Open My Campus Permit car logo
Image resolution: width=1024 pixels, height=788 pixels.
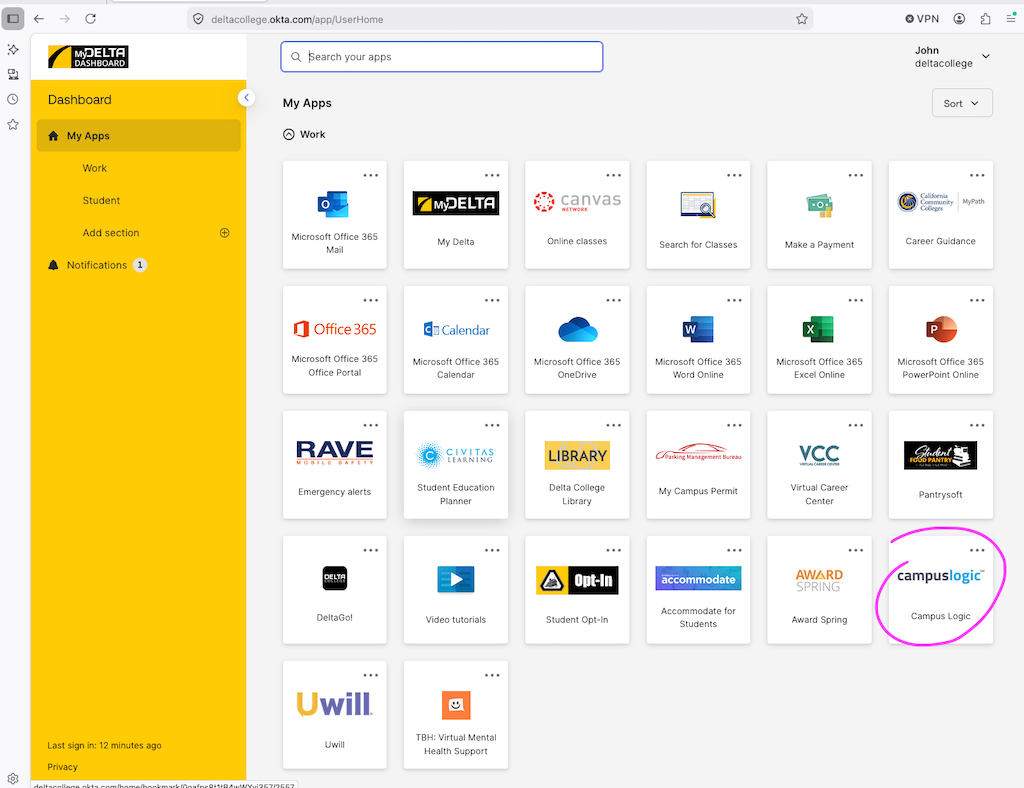(698, 452)
